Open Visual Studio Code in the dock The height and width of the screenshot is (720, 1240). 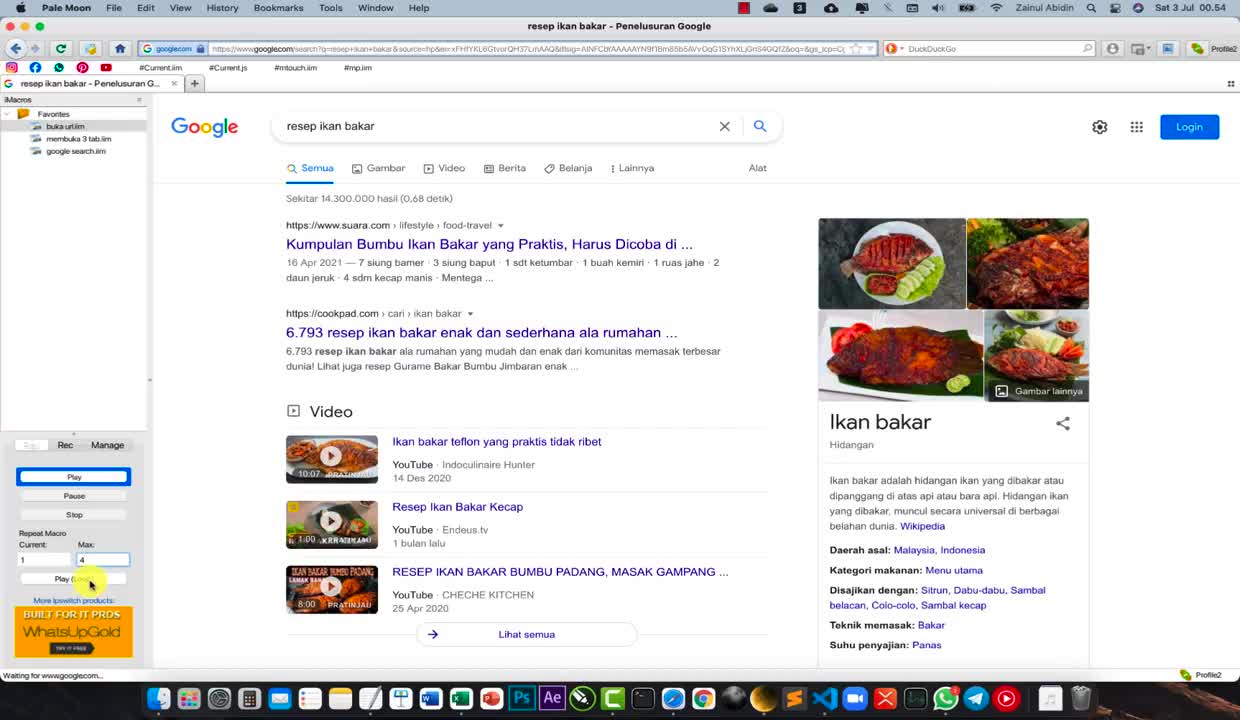(825, 698)
